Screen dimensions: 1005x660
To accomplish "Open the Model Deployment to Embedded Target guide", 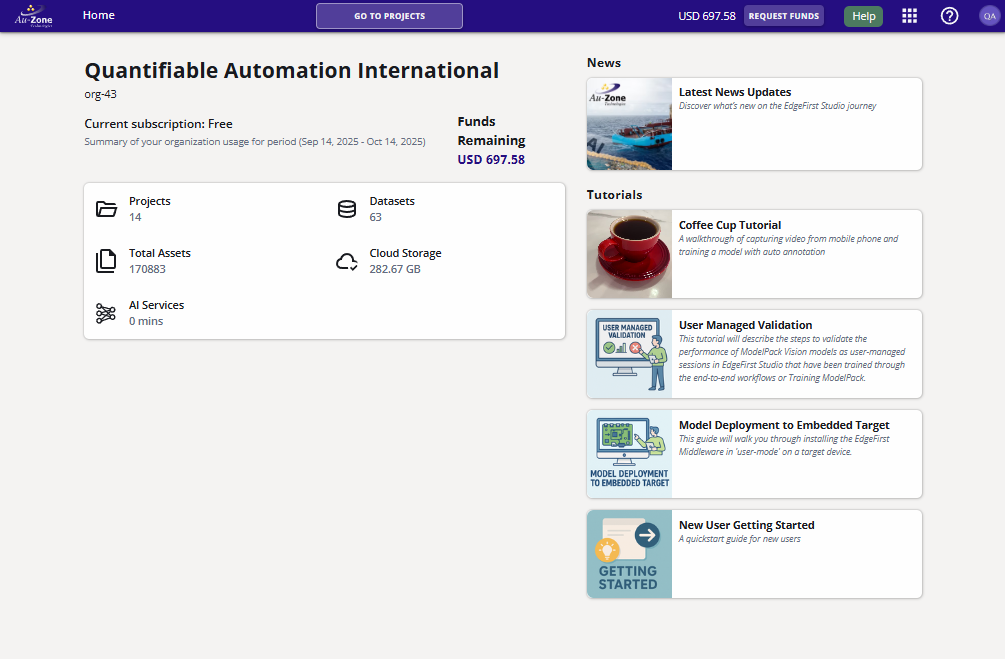I will click(754, 454).
